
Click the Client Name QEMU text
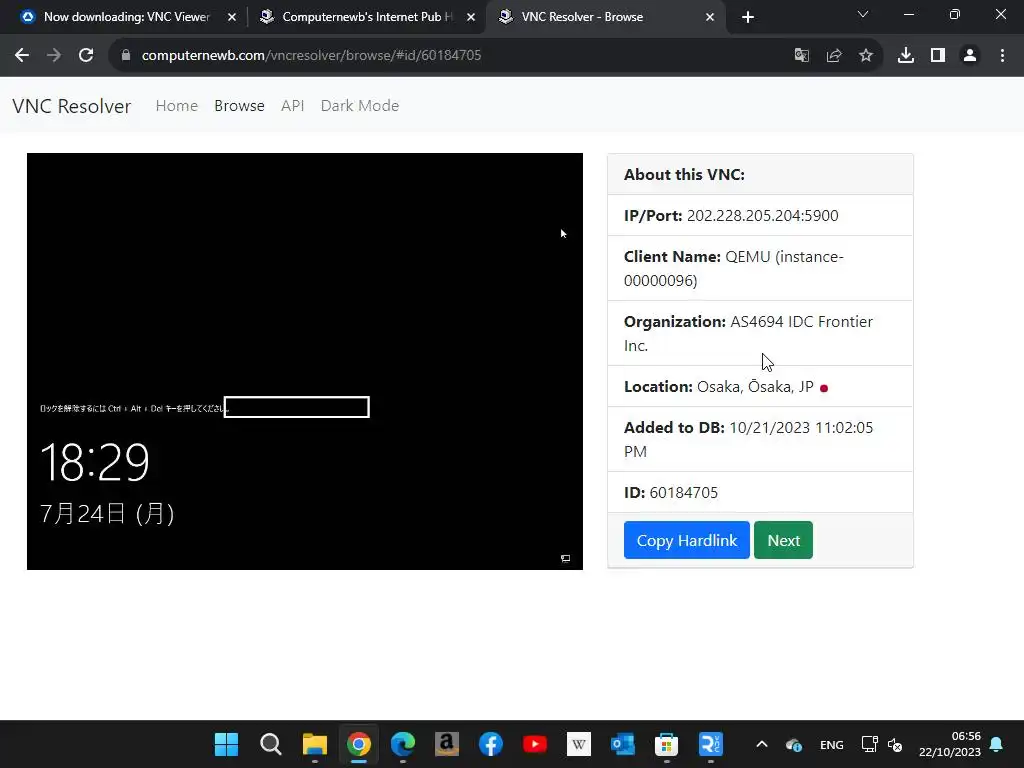733,268
